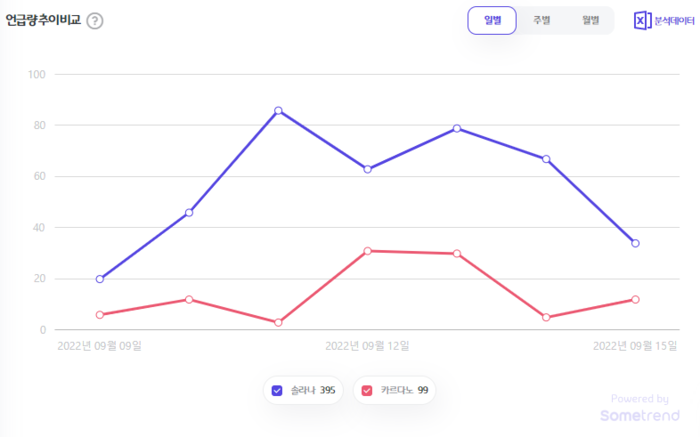Switch to the 주별 weekly tab
This screenshot has width=700, height=437.
(541, 20)
